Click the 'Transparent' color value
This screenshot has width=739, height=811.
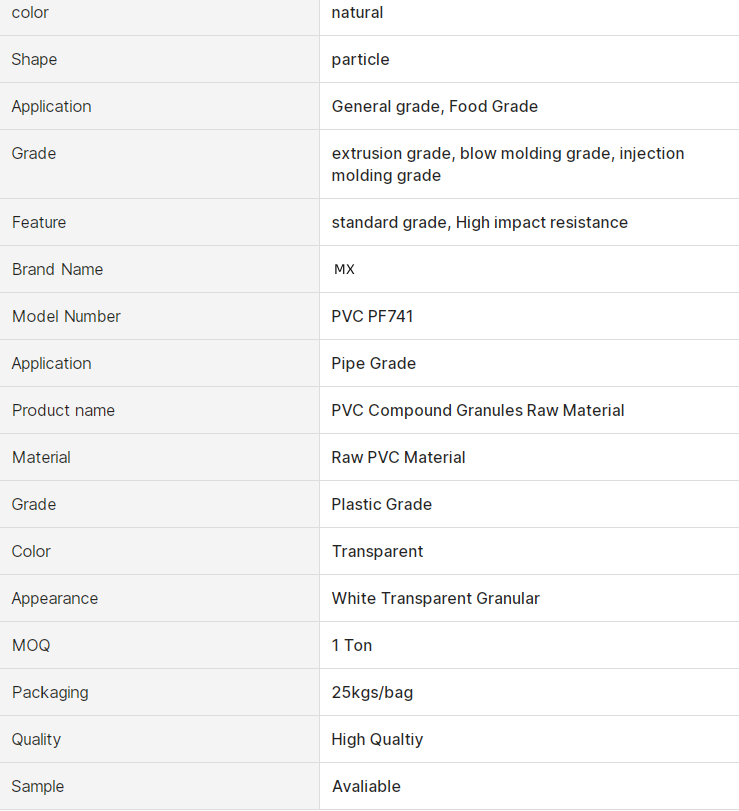pyautogui.click(x=377, y=552)
